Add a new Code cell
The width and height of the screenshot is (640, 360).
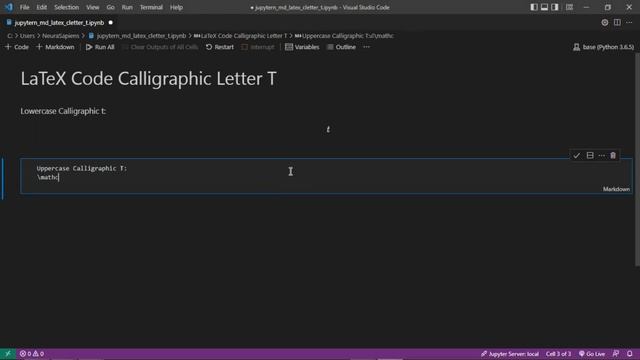tap(17, 47)
